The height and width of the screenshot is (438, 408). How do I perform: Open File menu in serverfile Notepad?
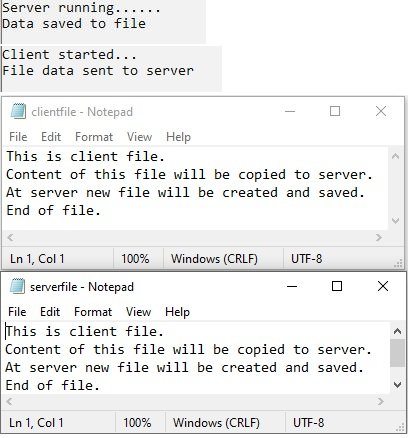[x=17, y=312]
